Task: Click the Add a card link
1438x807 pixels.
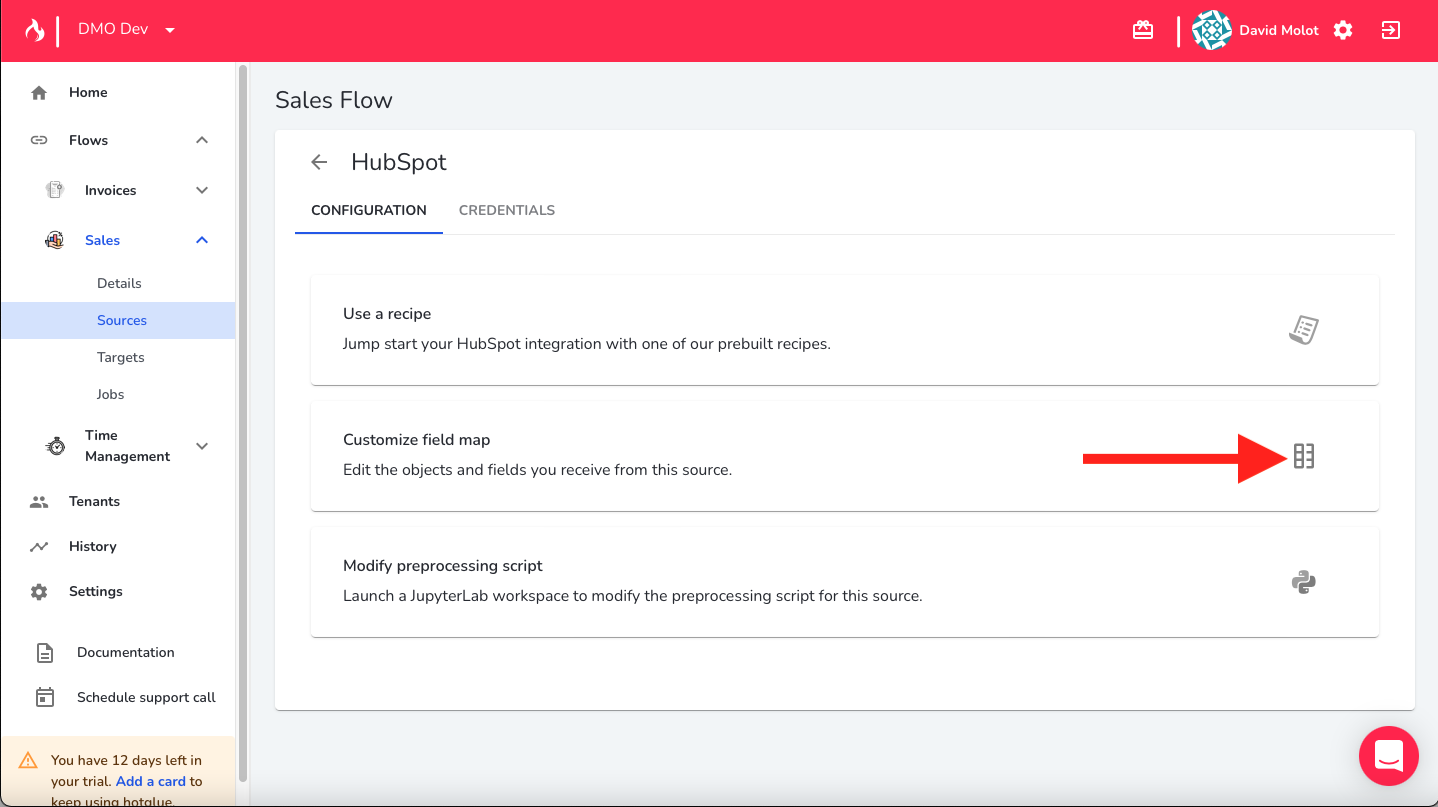Action: (151, 781)
